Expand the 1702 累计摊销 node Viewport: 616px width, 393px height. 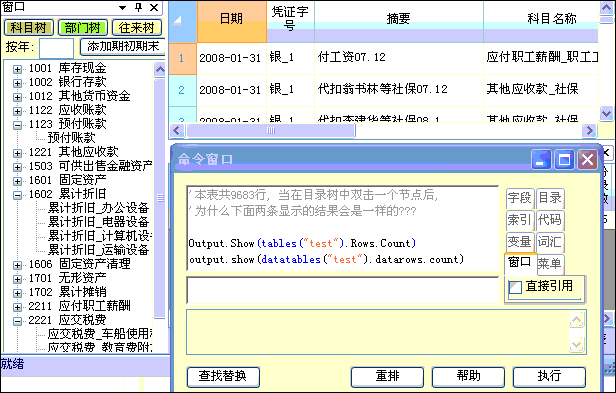tap(17, 293)
